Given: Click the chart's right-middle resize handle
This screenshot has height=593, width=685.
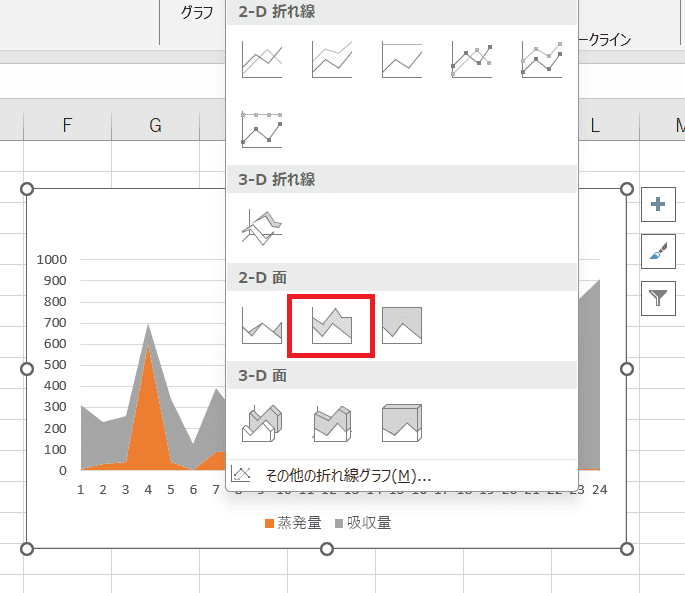Looking at the screenshot, I should point(627,369).
